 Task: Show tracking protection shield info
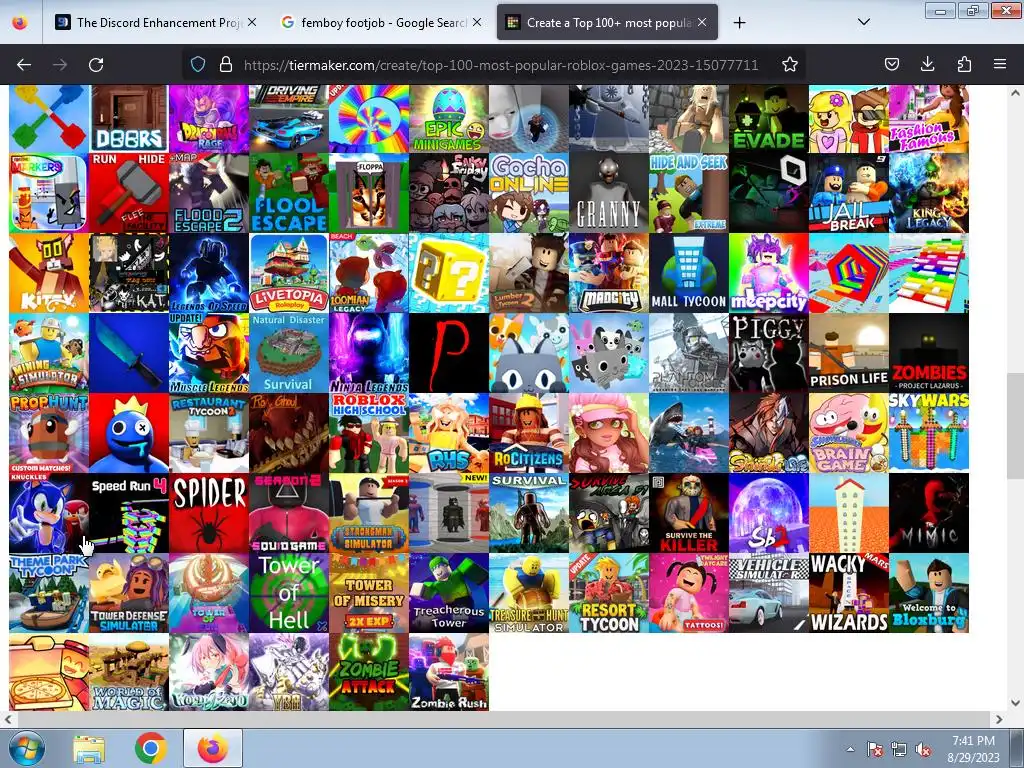(198, 65)
